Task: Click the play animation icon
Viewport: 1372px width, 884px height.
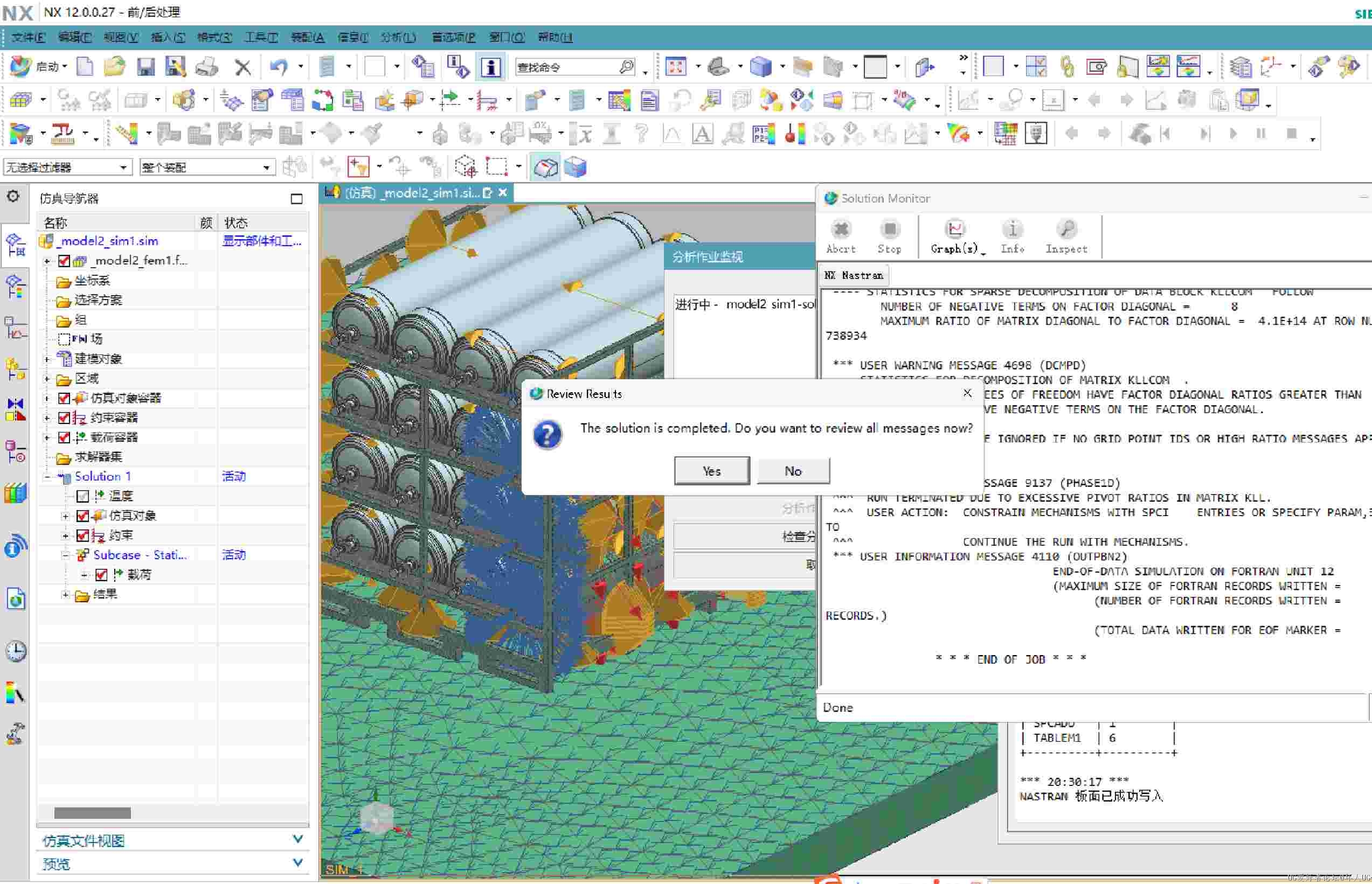Action: (x=1232, y=134)
